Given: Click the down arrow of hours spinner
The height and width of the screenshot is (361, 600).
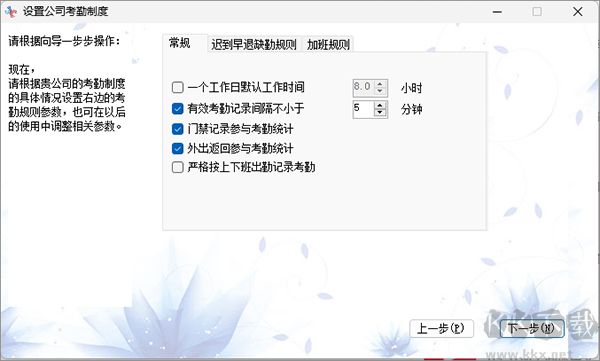Looking at the screenshot, I should (x=380, y=91).
